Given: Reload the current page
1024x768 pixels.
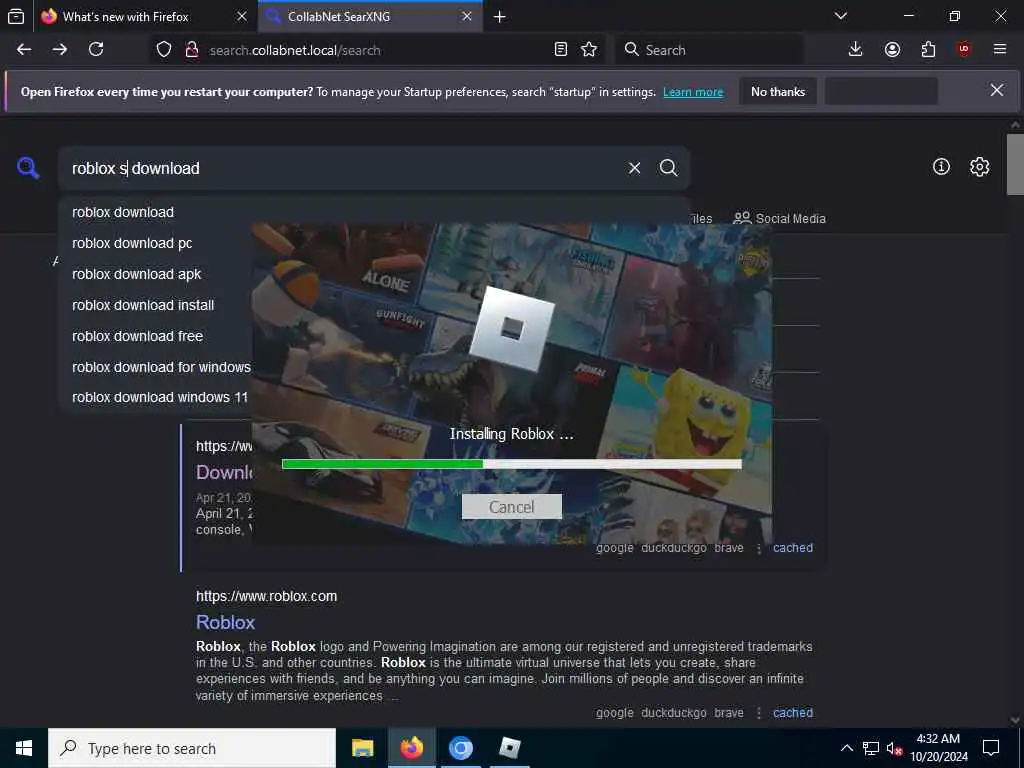Looking at the screenshot, I should (96, 50).
